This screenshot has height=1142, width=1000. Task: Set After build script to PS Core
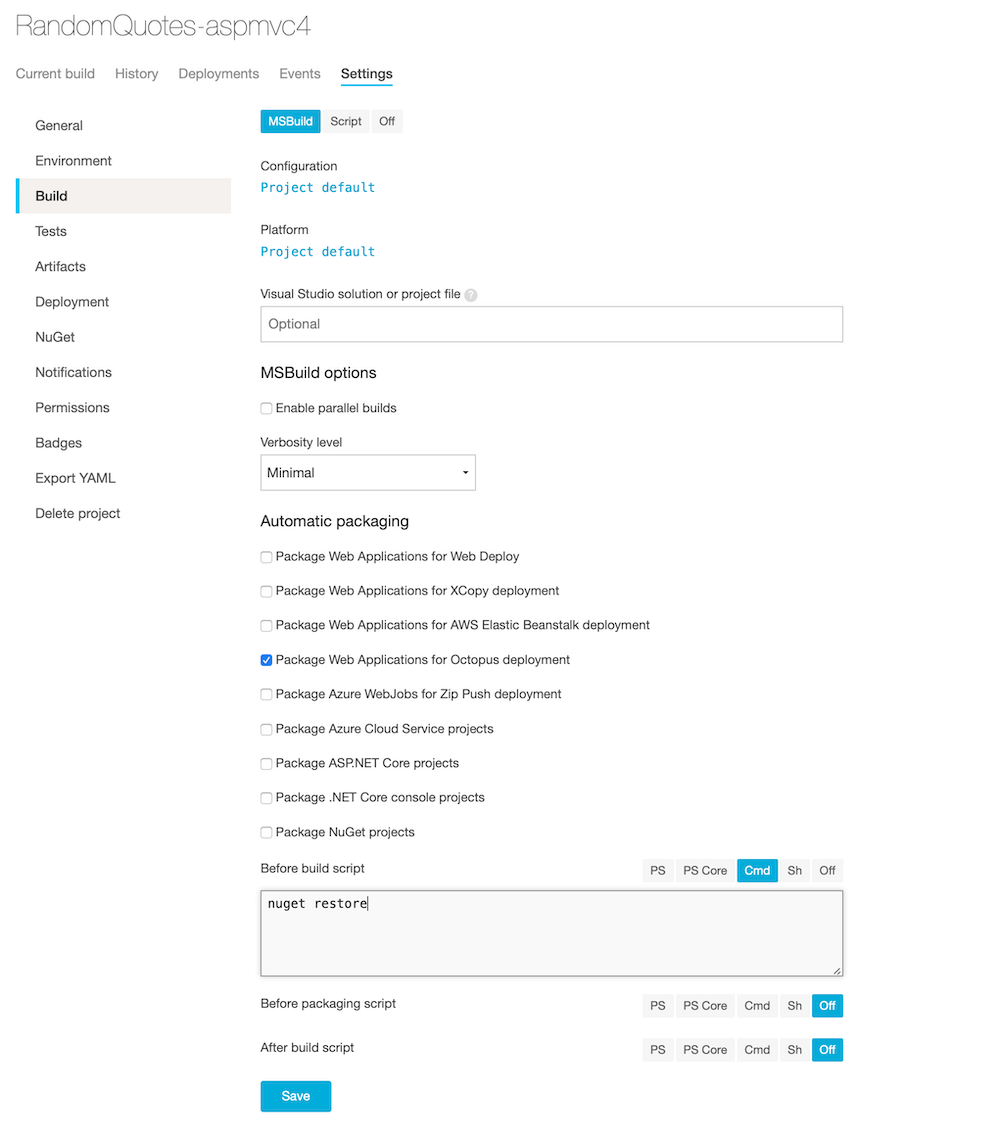point(704,1049)
